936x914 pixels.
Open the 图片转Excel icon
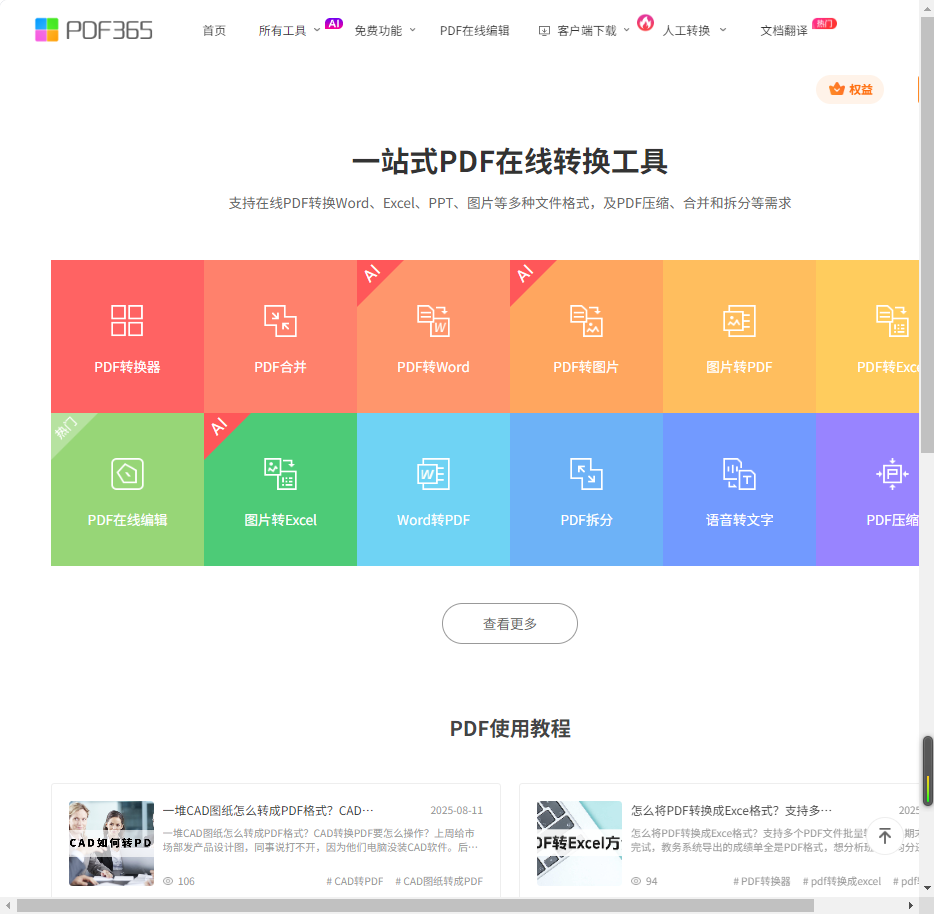(280, 474)
